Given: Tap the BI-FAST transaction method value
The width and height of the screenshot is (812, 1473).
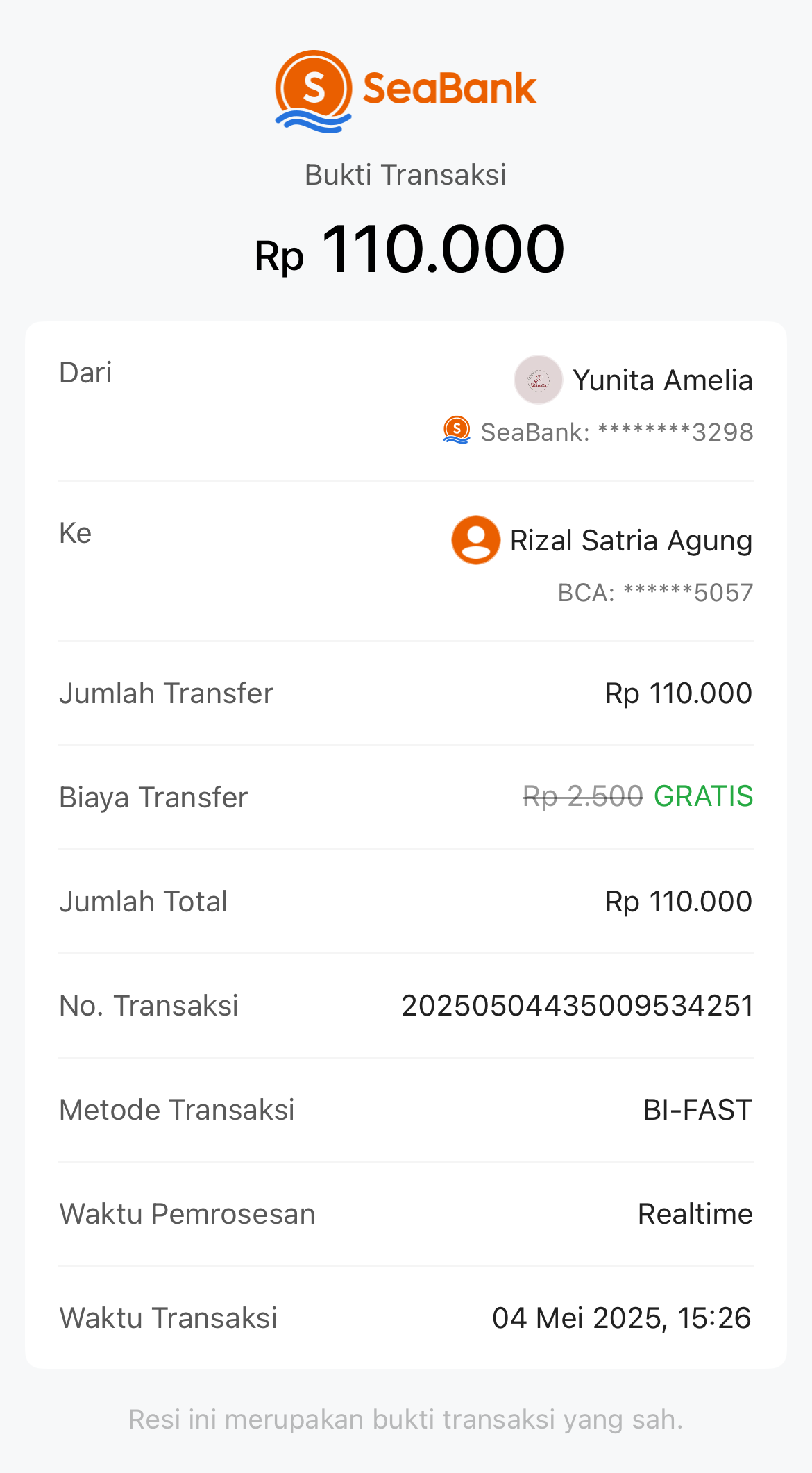Looking at the screenshot, I should [x=697, y=1110].
